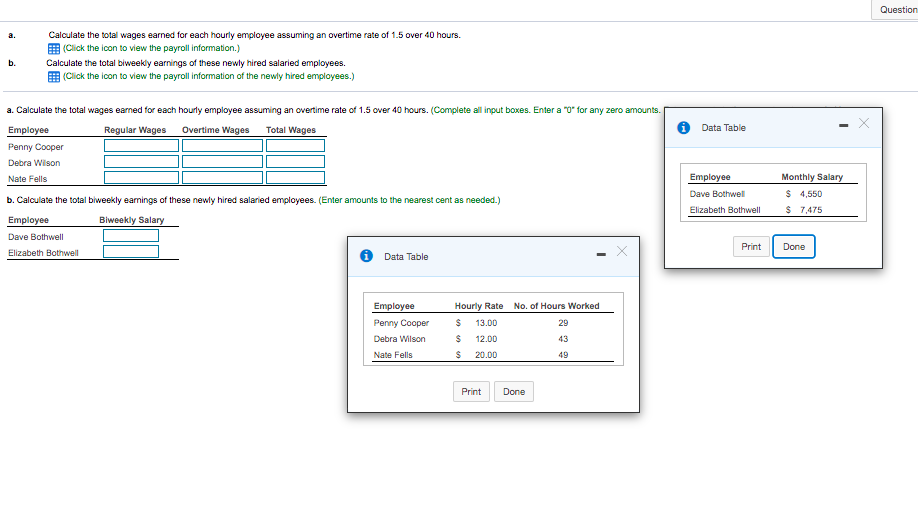Select Penny Cooper Overtime Wages input box
The height and width of the screenshot is (507, 918).
point(222,146)
